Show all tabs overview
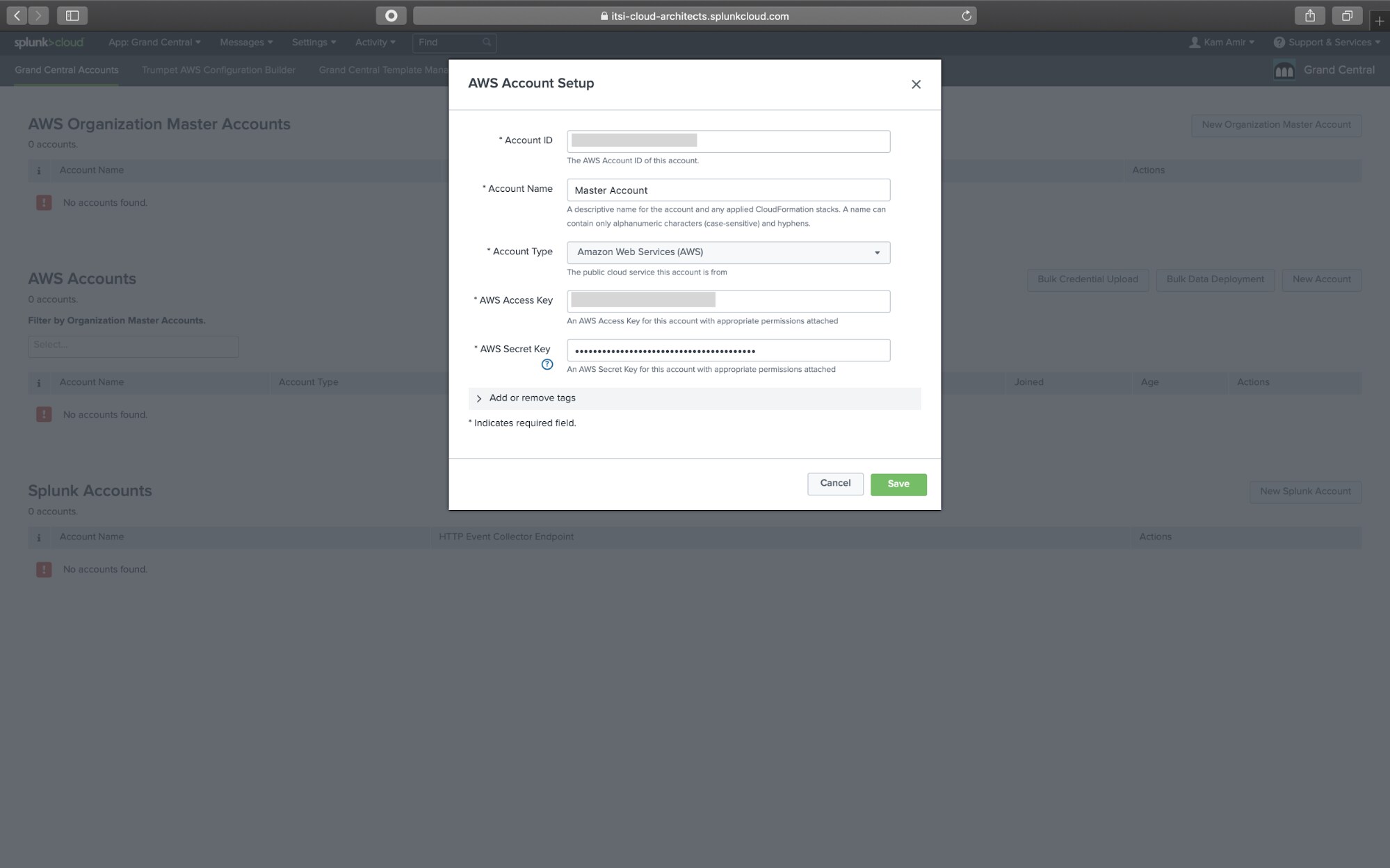The height and width of the screenshot is (868, 1390). point(1347,15)
